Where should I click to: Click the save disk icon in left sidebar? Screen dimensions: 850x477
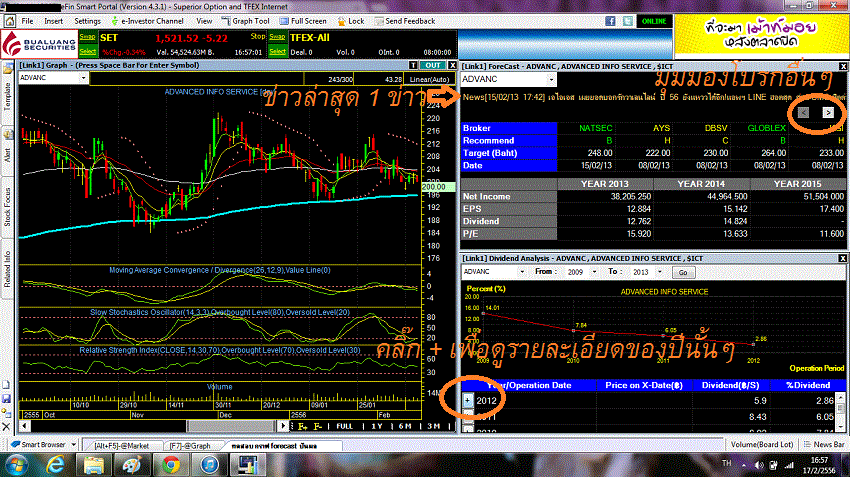click(7, 399)
